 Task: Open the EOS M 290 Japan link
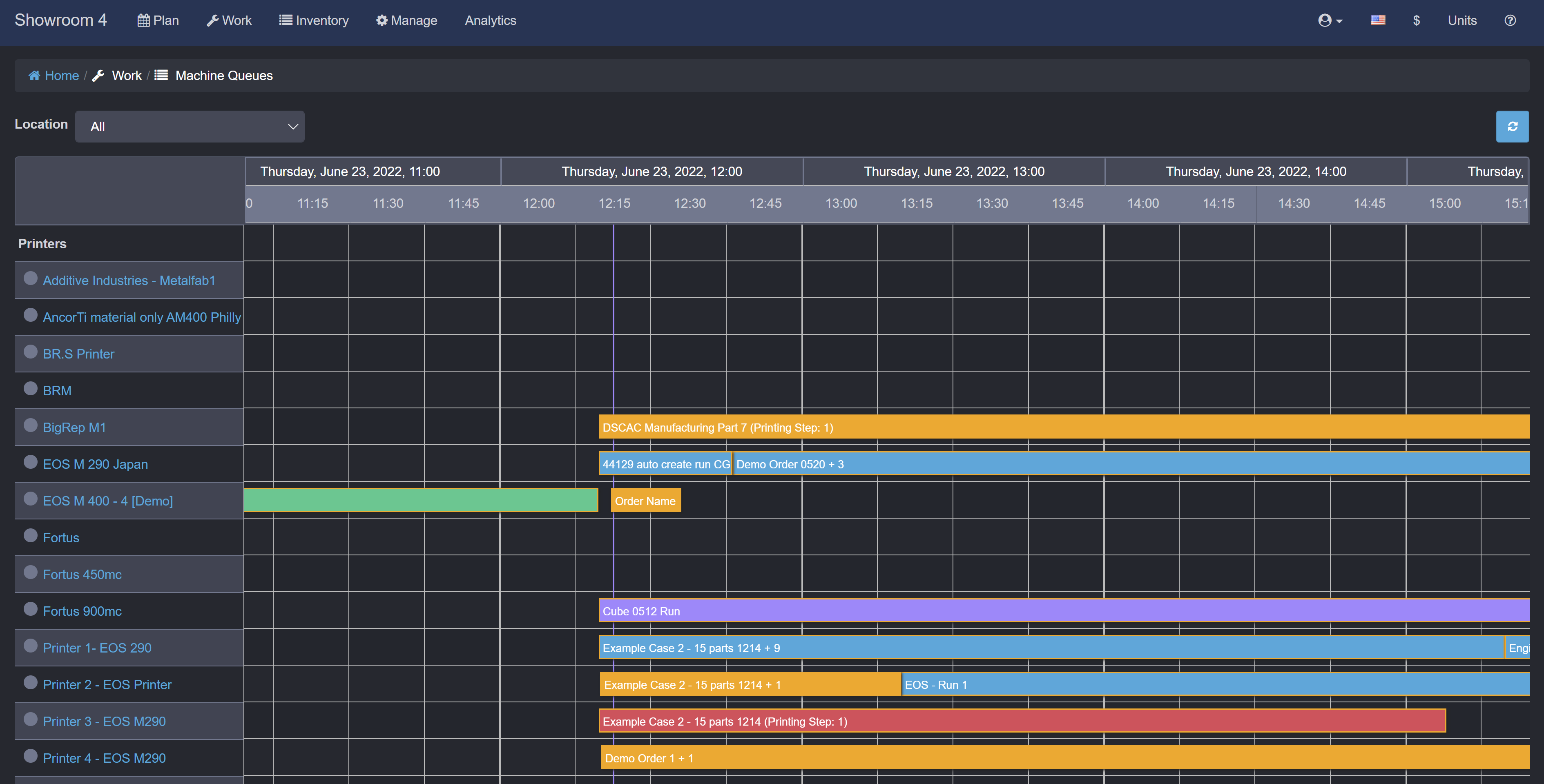coord(95,464)
